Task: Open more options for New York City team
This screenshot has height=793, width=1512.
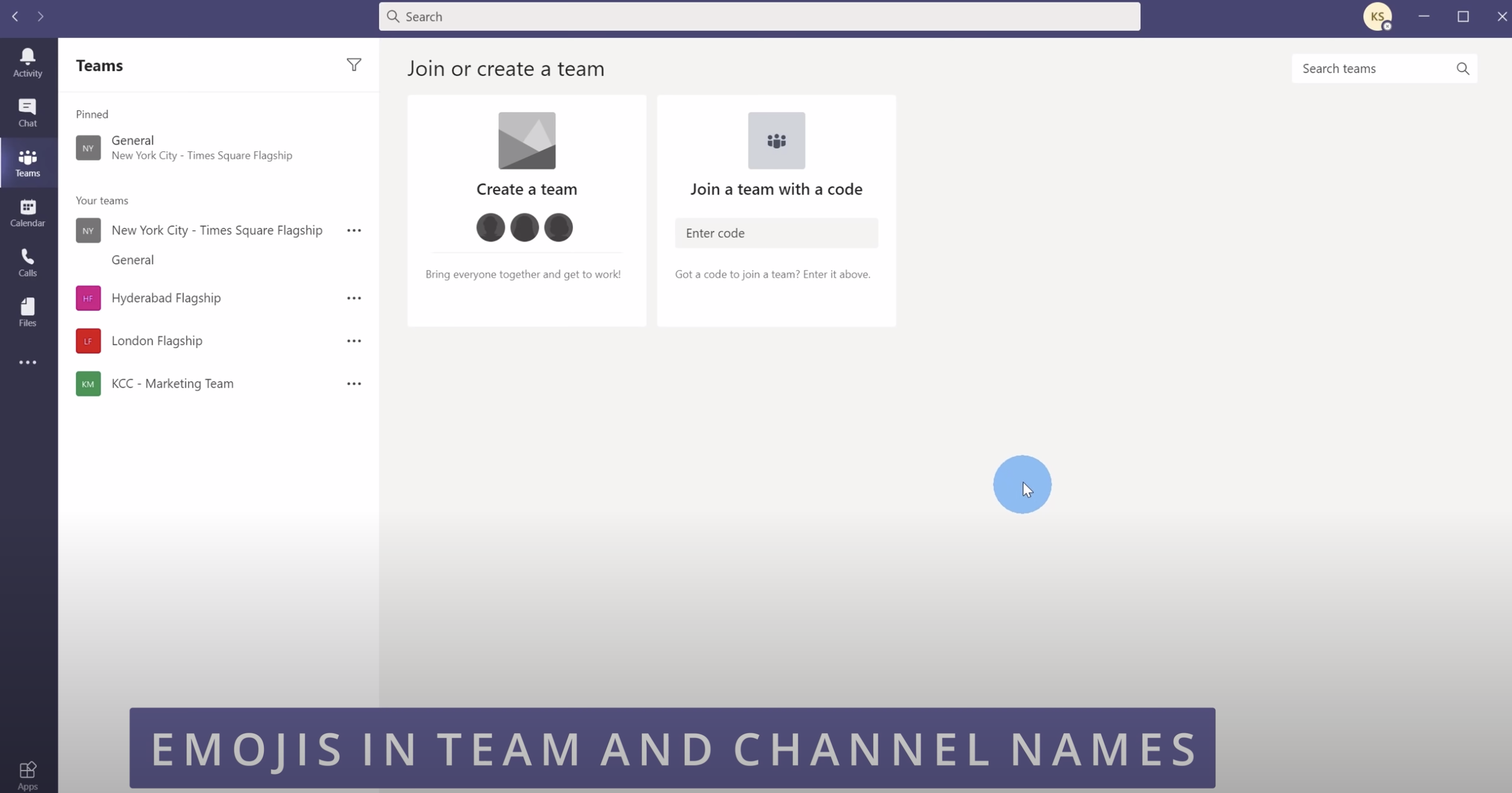Action: [x=354, y=230]
